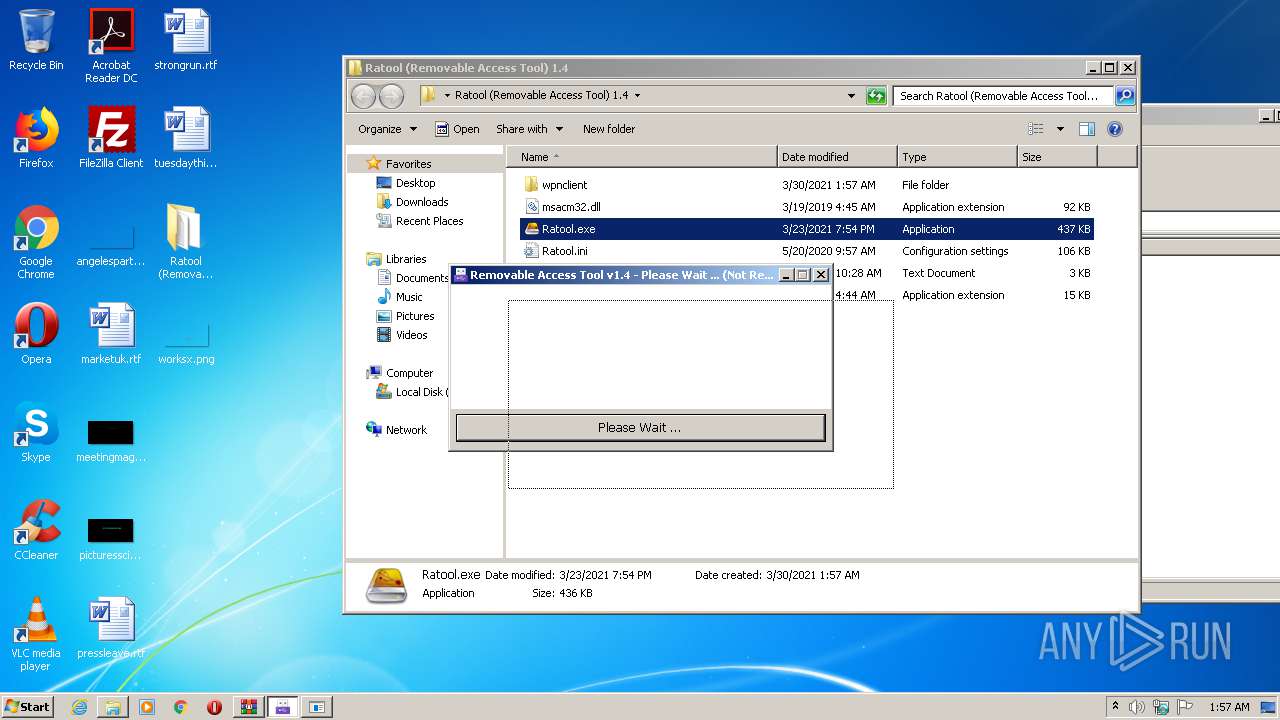The width and height of the screenshot is (1280, 720).
Task: Click New folder in toolbar
Action: pyautogui.click(x=609, y=129)
